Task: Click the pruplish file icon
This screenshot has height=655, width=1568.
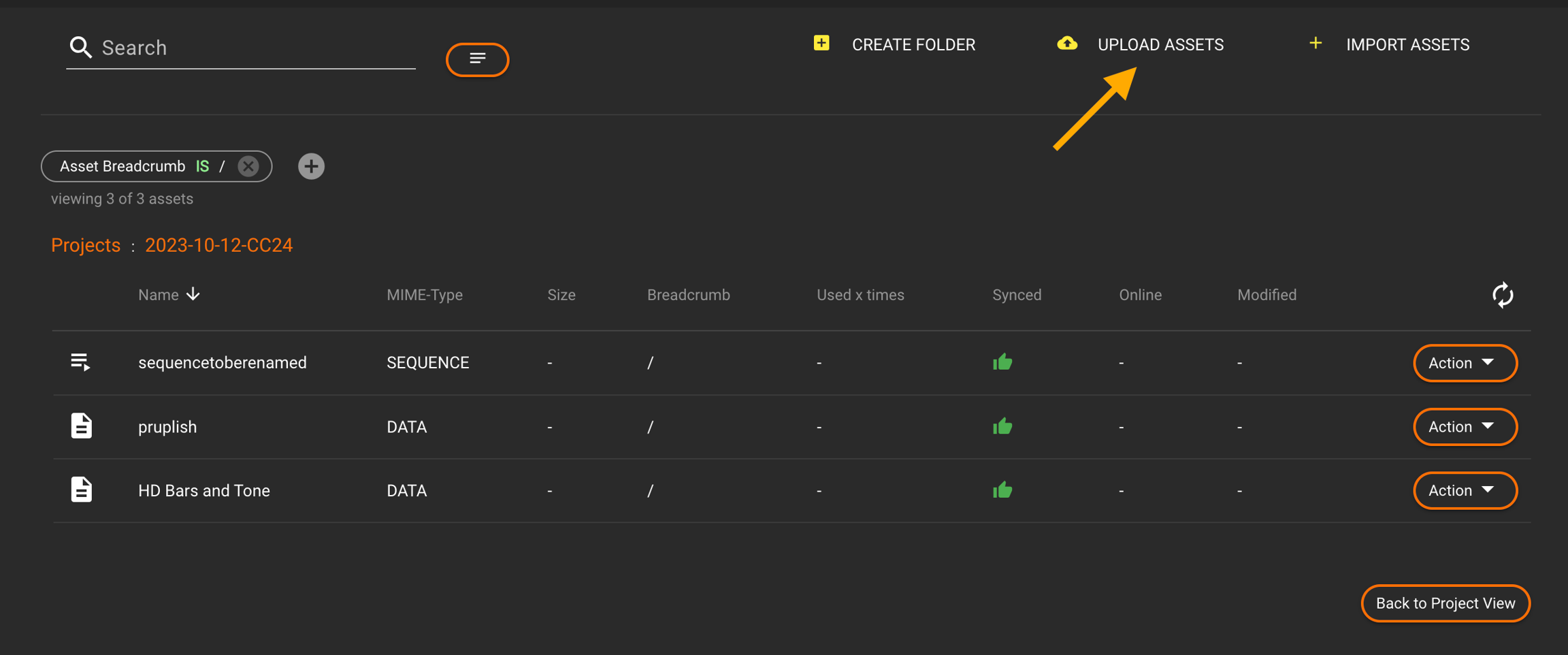Action: click(81, 426)
